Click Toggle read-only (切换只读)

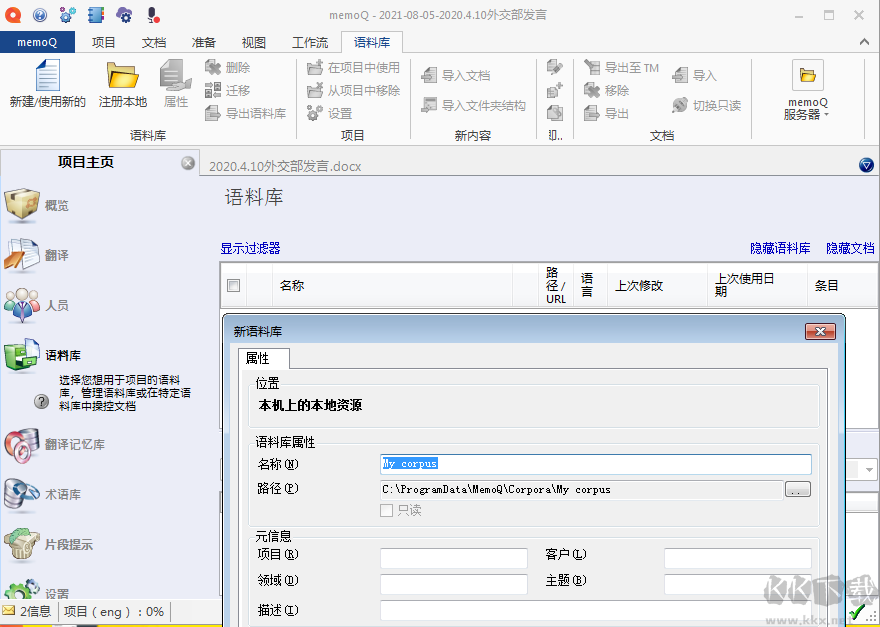(x=706, y=105)
